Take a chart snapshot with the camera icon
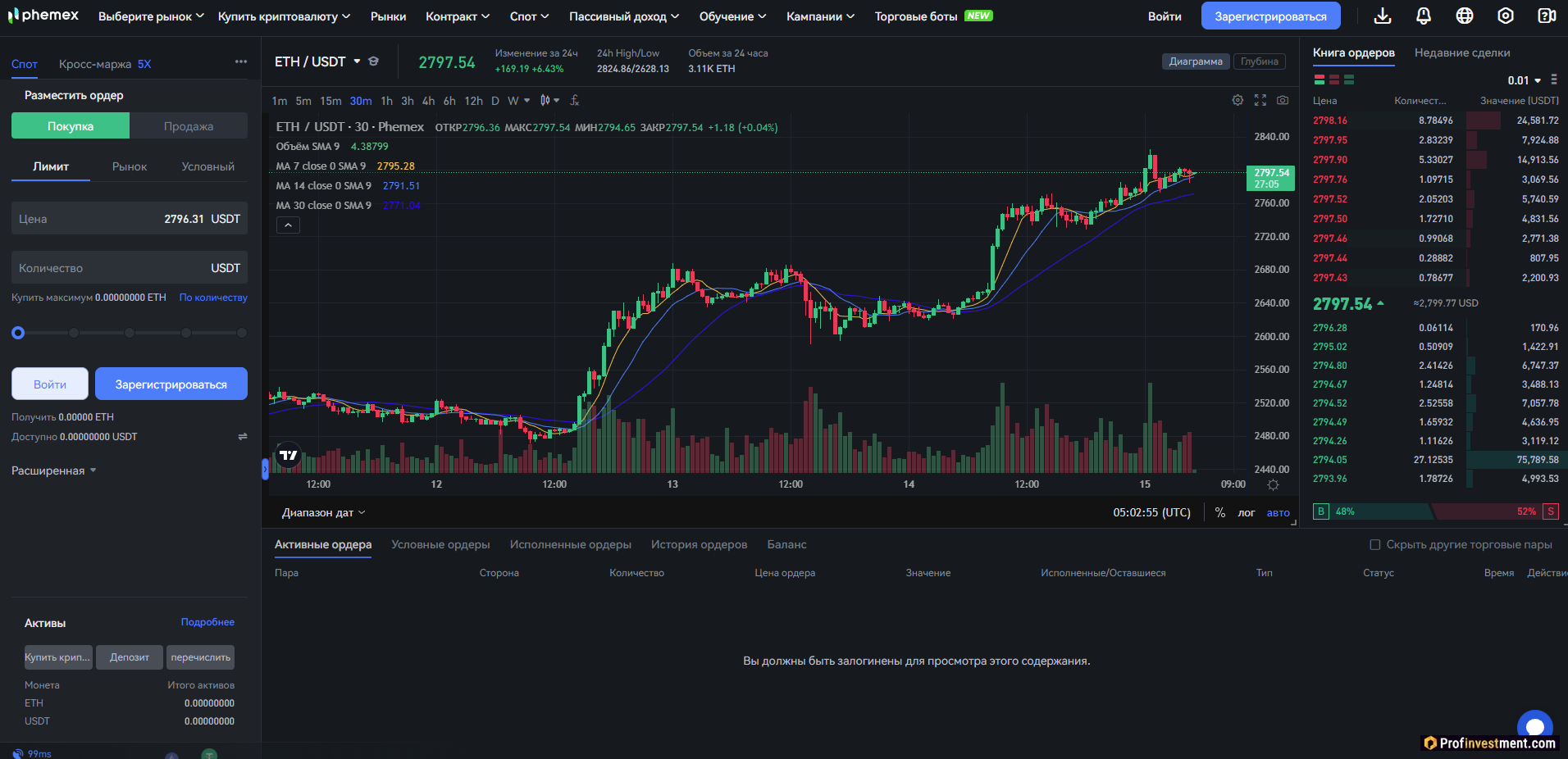This screenshot has height=759, width=1568. click(x=1283, y=100)
